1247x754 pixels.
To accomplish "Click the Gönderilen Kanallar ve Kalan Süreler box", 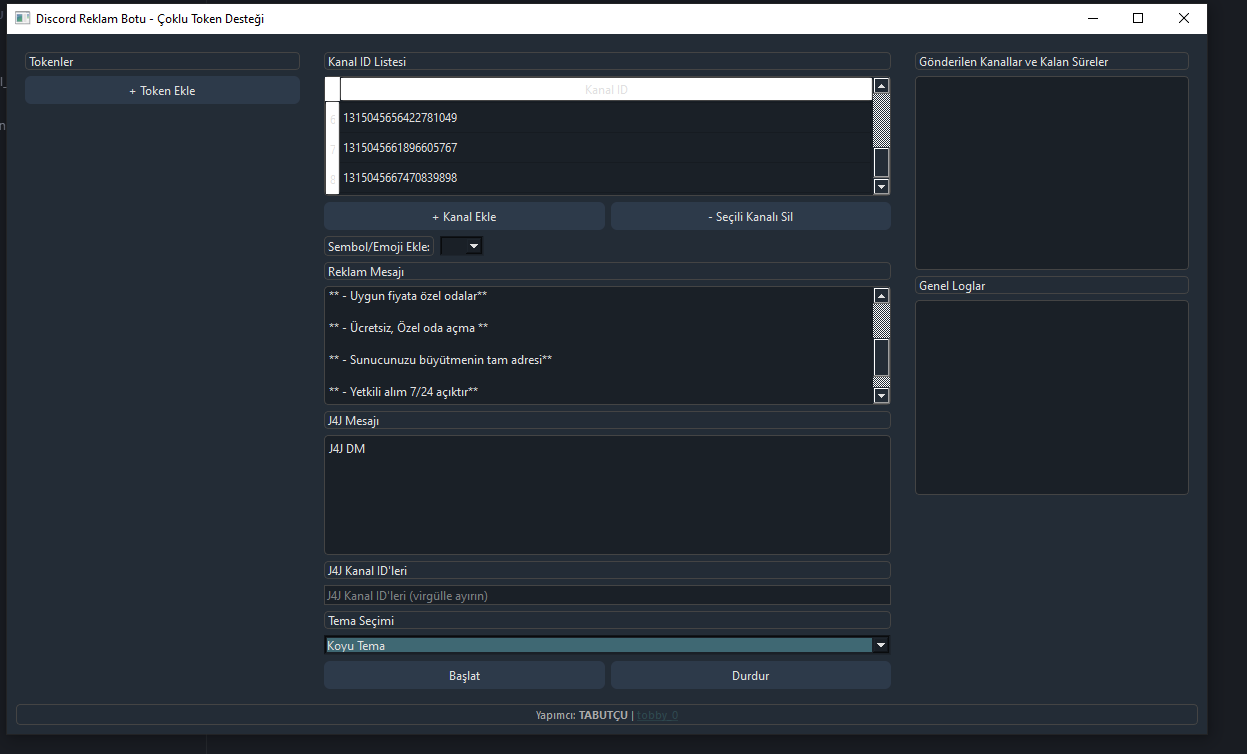I will point(1052,173).
